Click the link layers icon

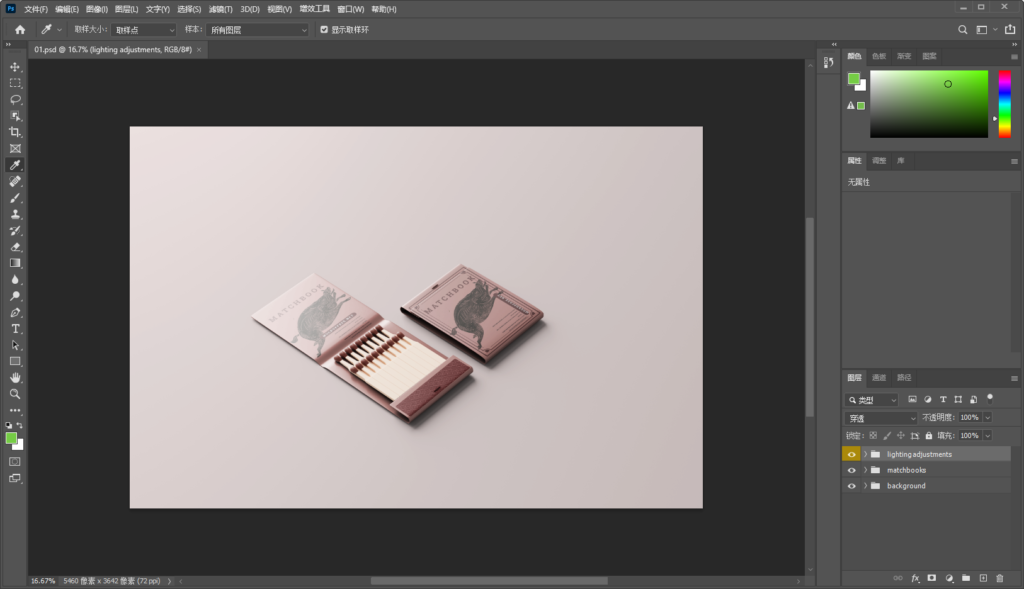pos(898,578)
